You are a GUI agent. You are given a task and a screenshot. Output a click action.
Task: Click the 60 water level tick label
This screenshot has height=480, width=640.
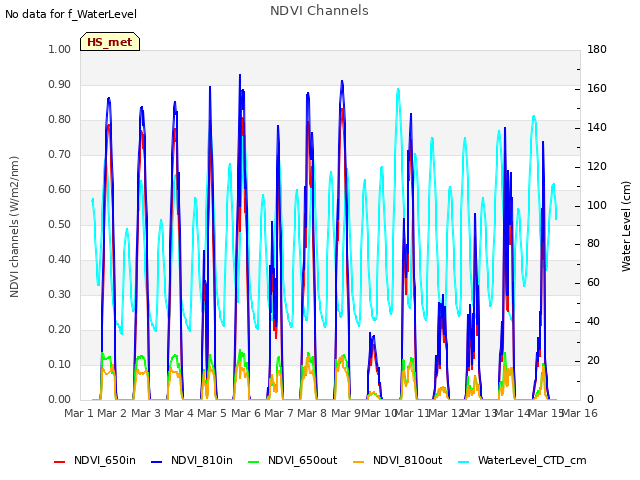coord(593,283)
